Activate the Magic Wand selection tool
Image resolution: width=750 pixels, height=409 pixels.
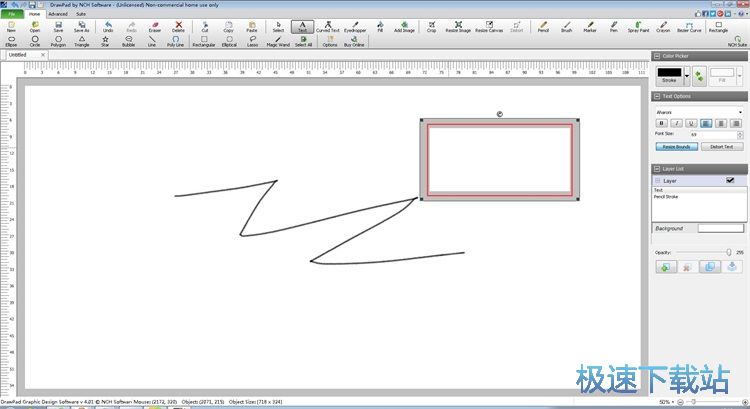point(277,41)
